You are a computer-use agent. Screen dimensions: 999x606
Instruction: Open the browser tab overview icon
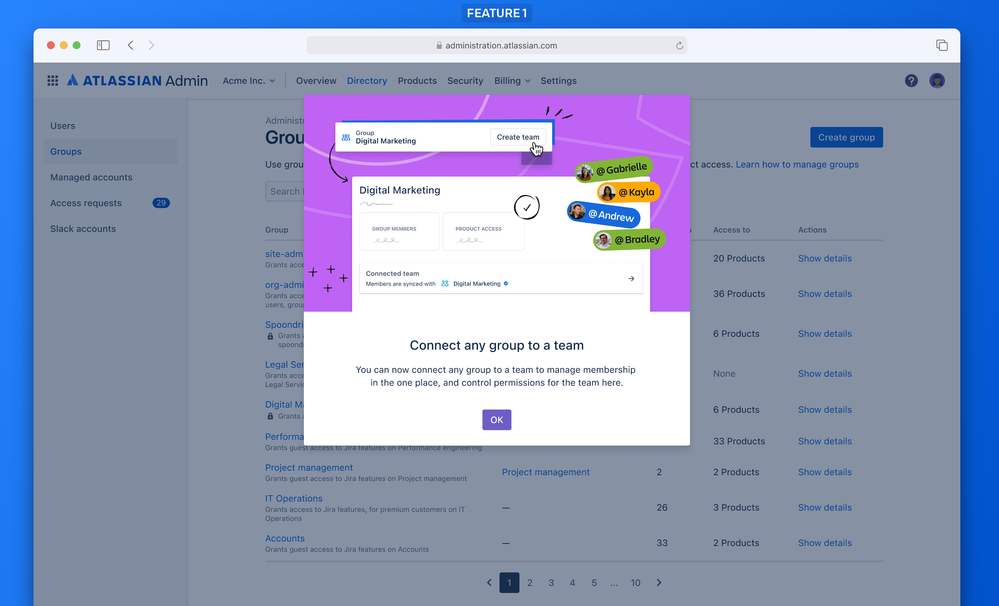pos(942,45)
